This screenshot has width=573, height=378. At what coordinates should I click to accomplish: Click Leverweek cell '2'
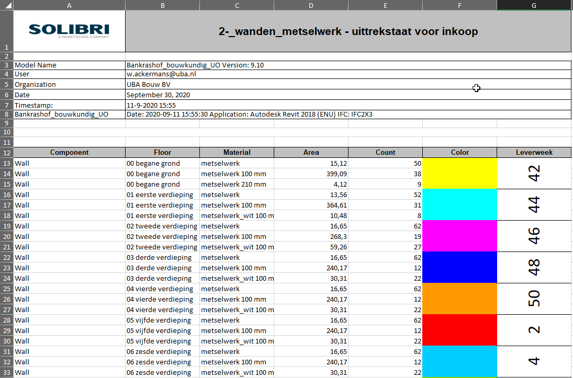pos(534,330)
